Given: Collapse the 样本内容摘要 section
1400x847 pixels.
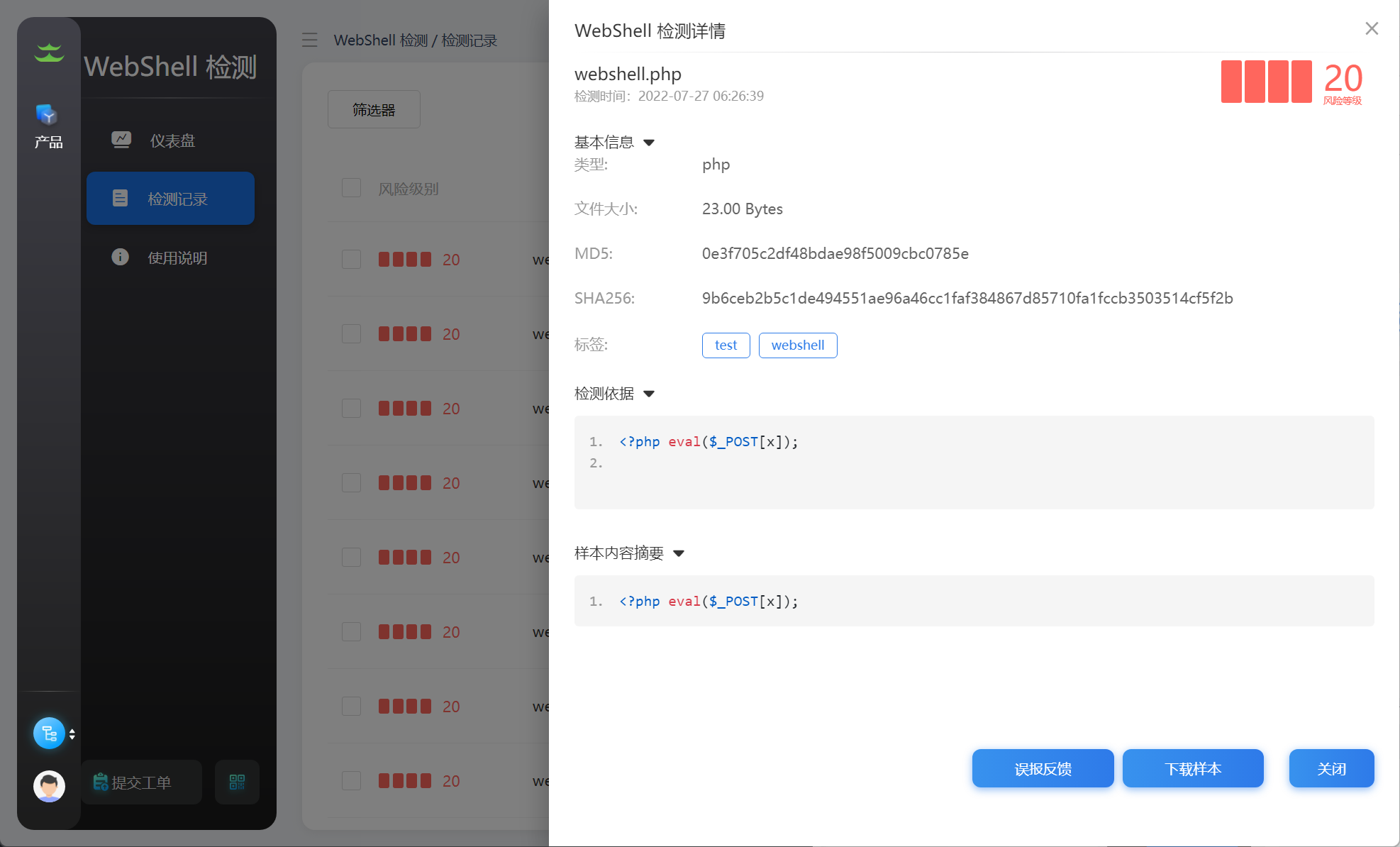Looking at the screenshot, I should (679, 553).
